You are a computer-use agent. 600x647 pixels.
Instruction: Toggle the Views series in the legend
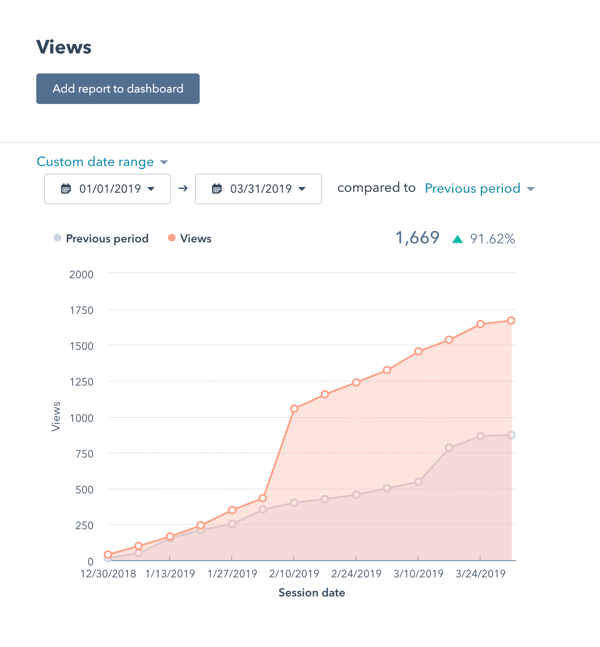coord(196,239)
